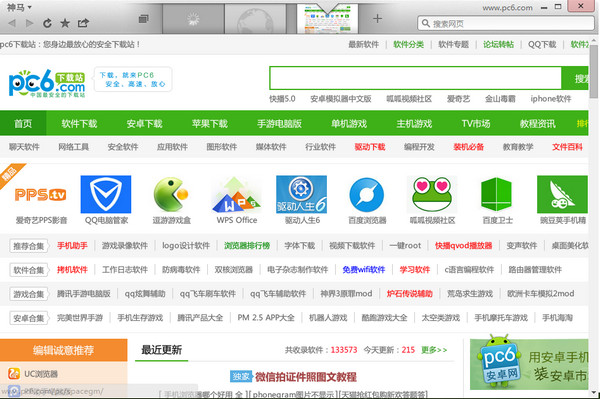Click the 手机助手 red link
This screenshot has width=600, height=399.
72,246
